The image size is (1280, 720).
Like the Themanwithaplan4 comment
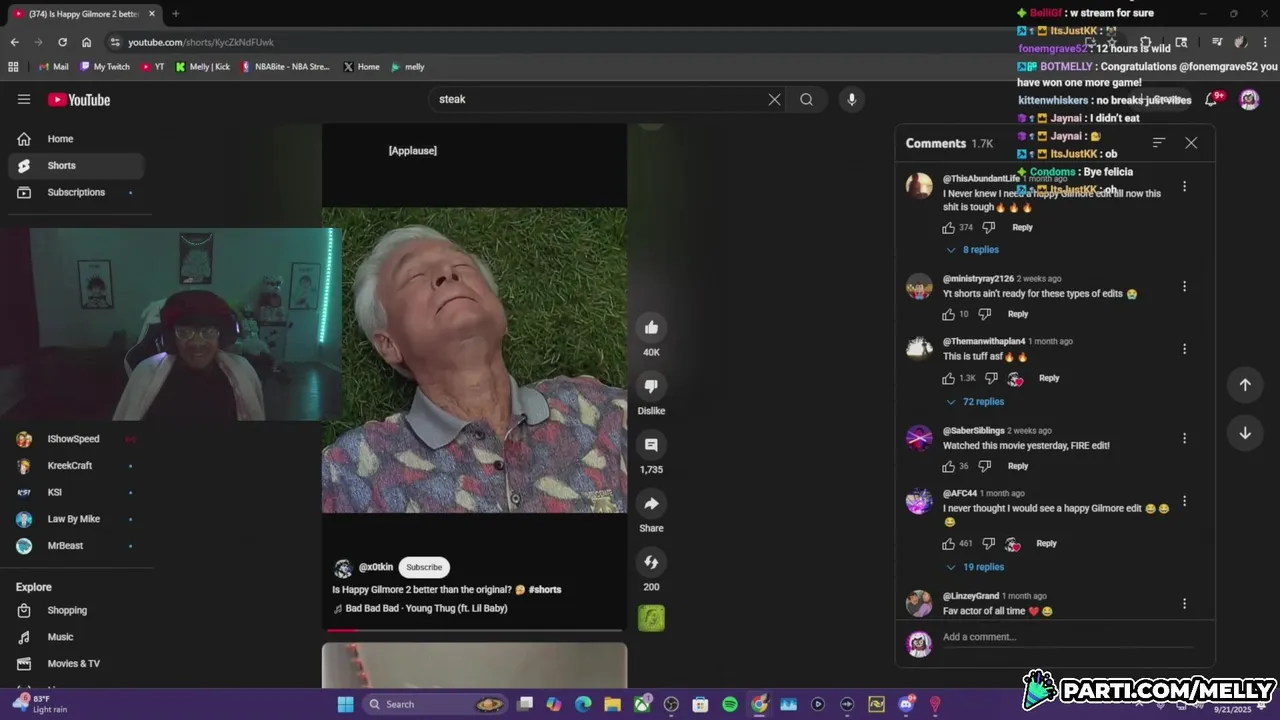[949, 378]
